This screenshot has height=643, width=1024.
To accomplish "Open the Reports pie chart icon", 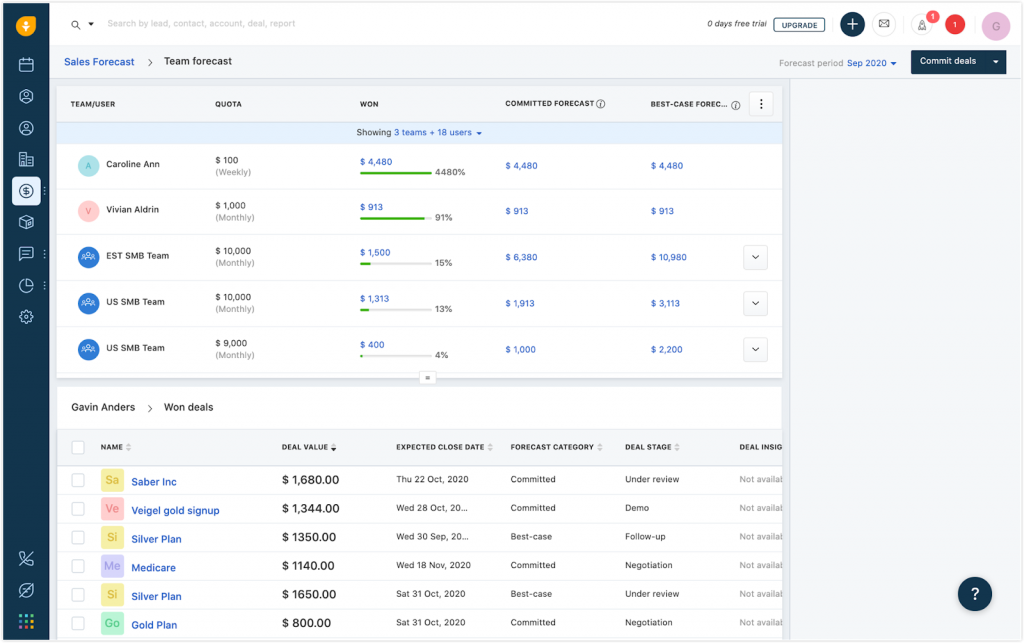I will (26, 285).
